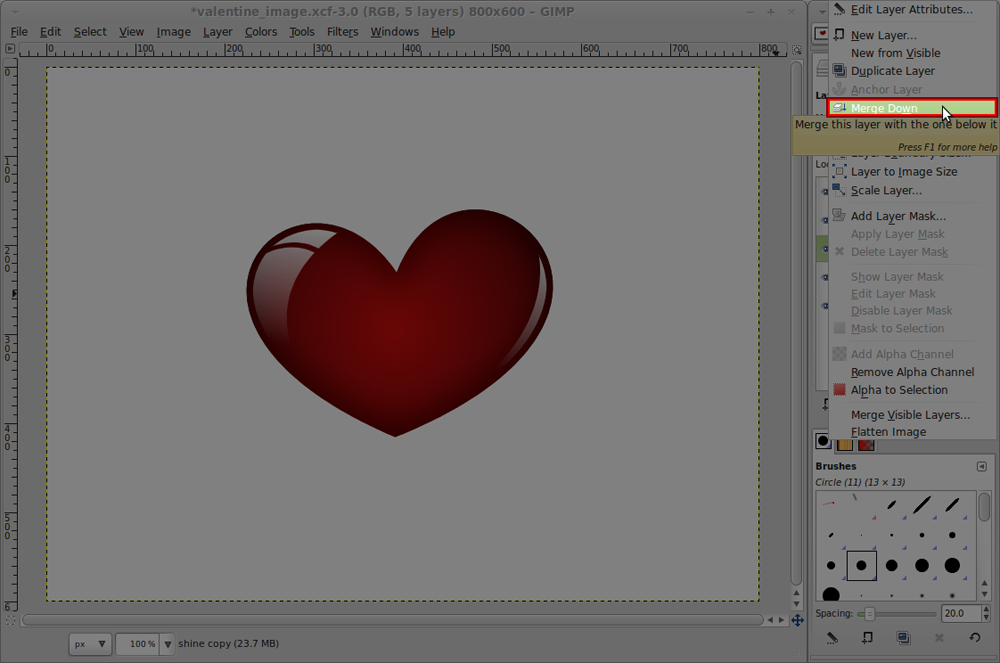Create a new brush with the new-brush icon
Viewport: 1000px width, 663px height.
(x=867, y=638)
